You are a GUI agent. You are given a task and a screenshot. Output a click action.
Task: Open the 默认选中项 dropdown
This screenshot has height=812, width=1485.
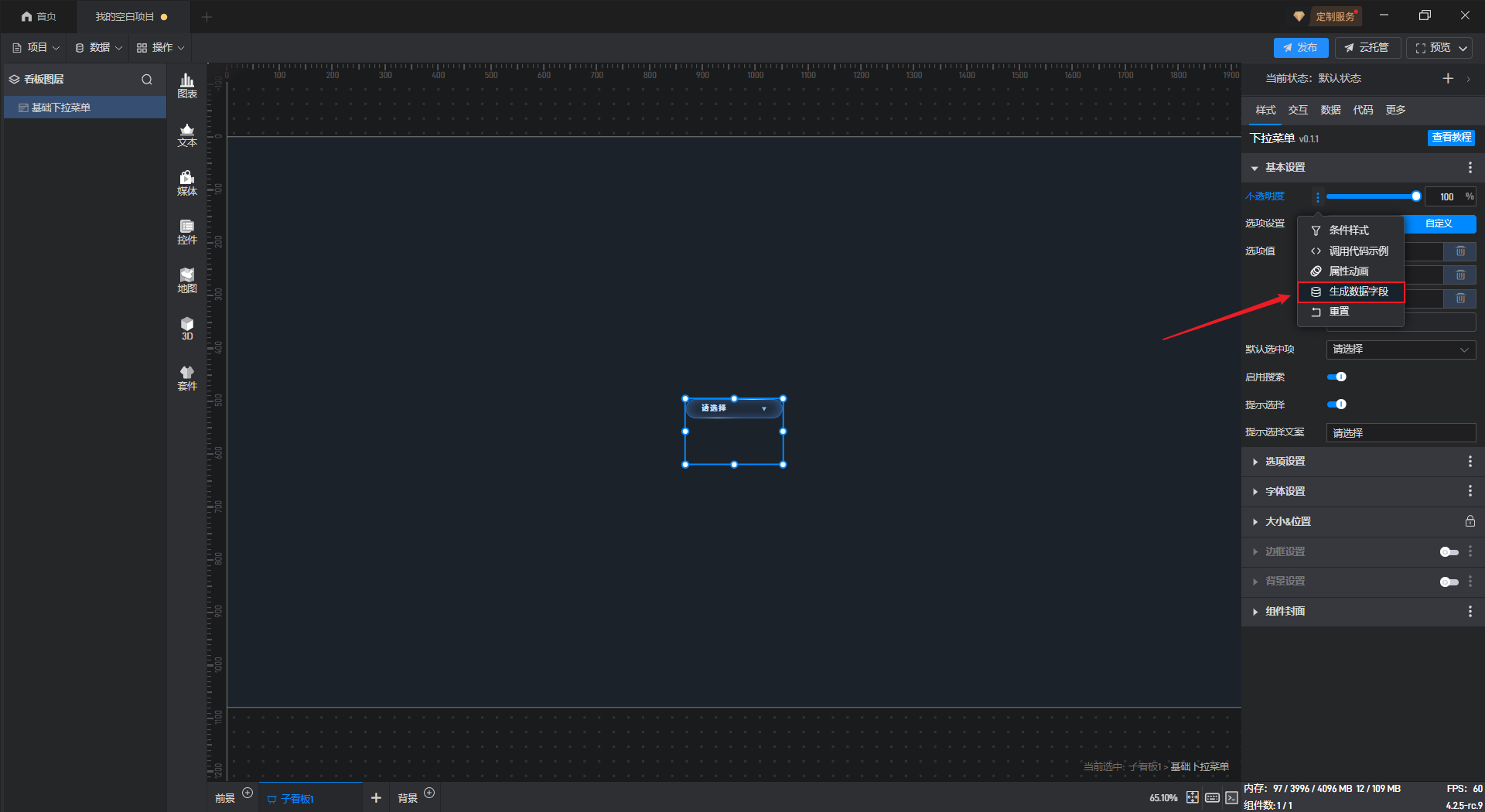click(x=1401, y=350)
